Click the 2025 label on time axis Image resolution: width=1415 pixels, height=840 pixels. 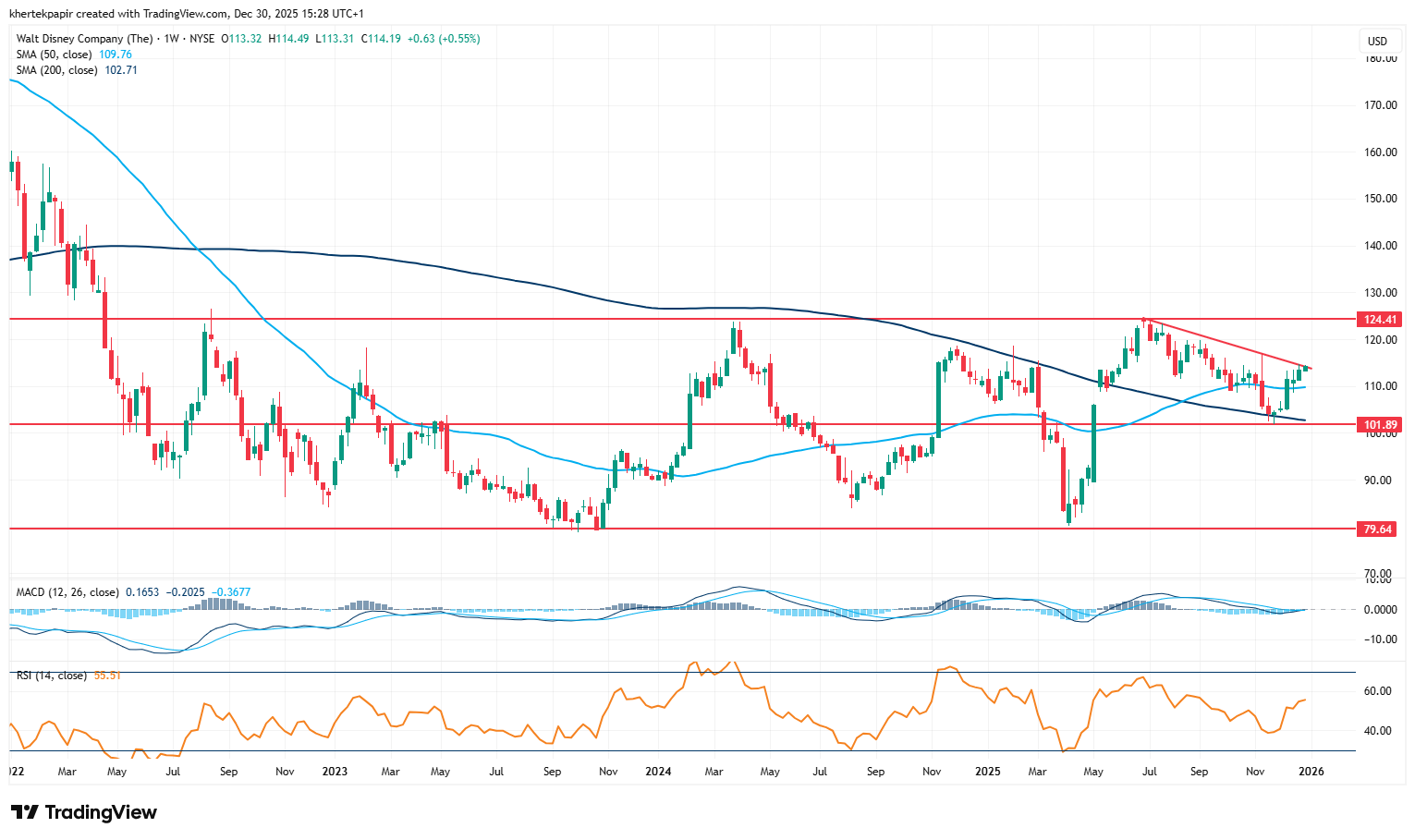tap(987, 772)
